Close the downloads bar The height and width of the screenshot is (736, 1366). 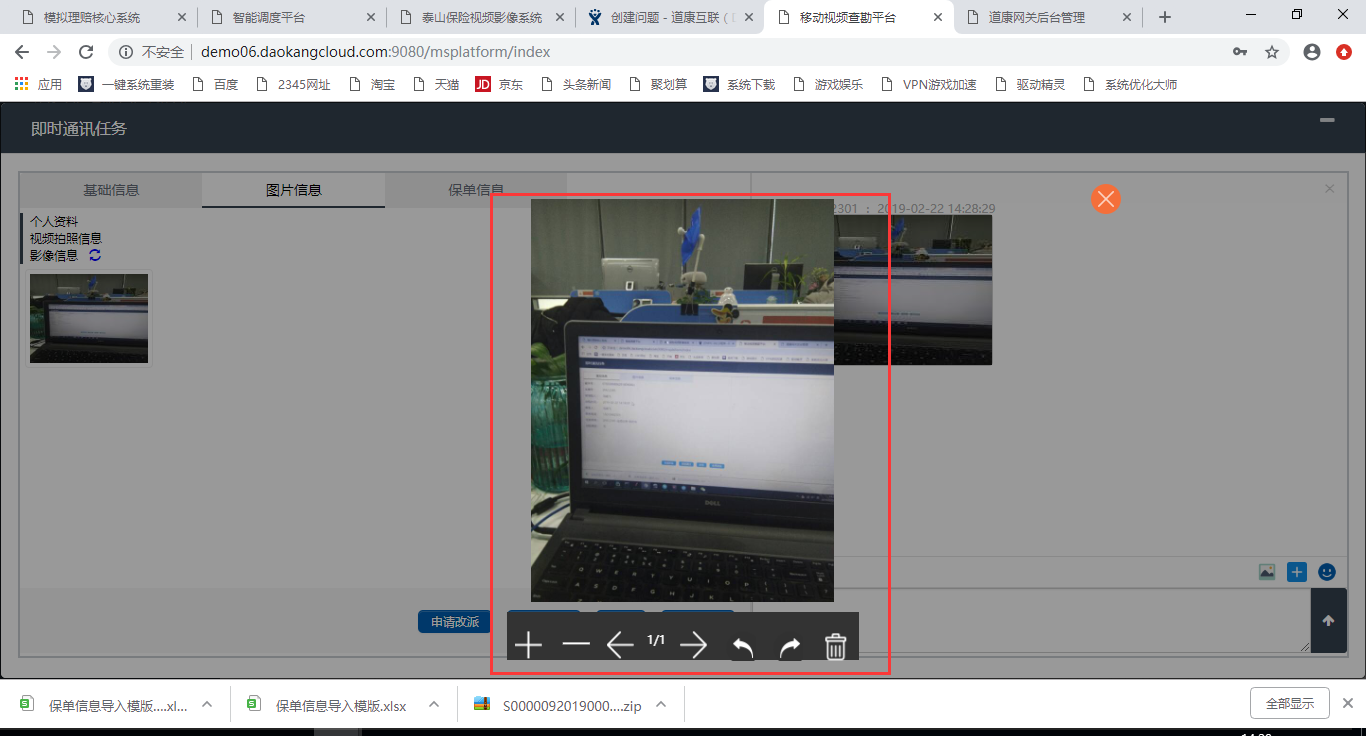[x=1347, y=703]
